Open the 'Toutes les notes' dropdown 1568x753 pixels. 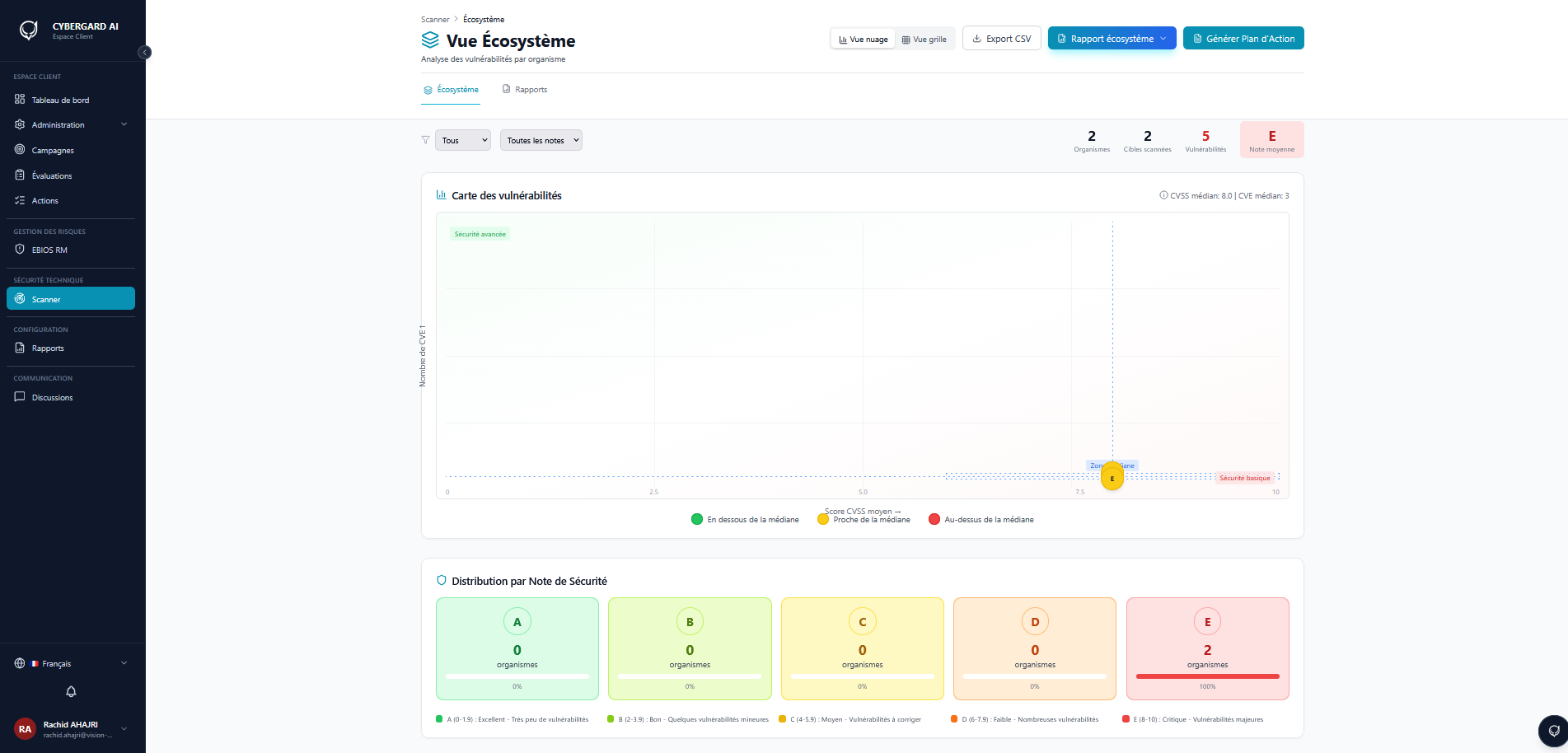(541, 140)
